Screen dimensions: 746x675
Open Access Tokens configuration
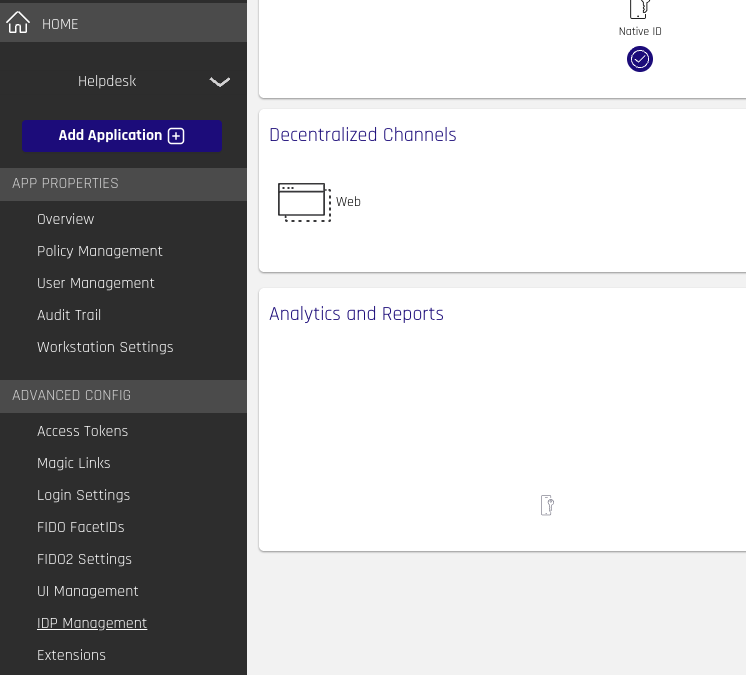click(x=83, y=431)
